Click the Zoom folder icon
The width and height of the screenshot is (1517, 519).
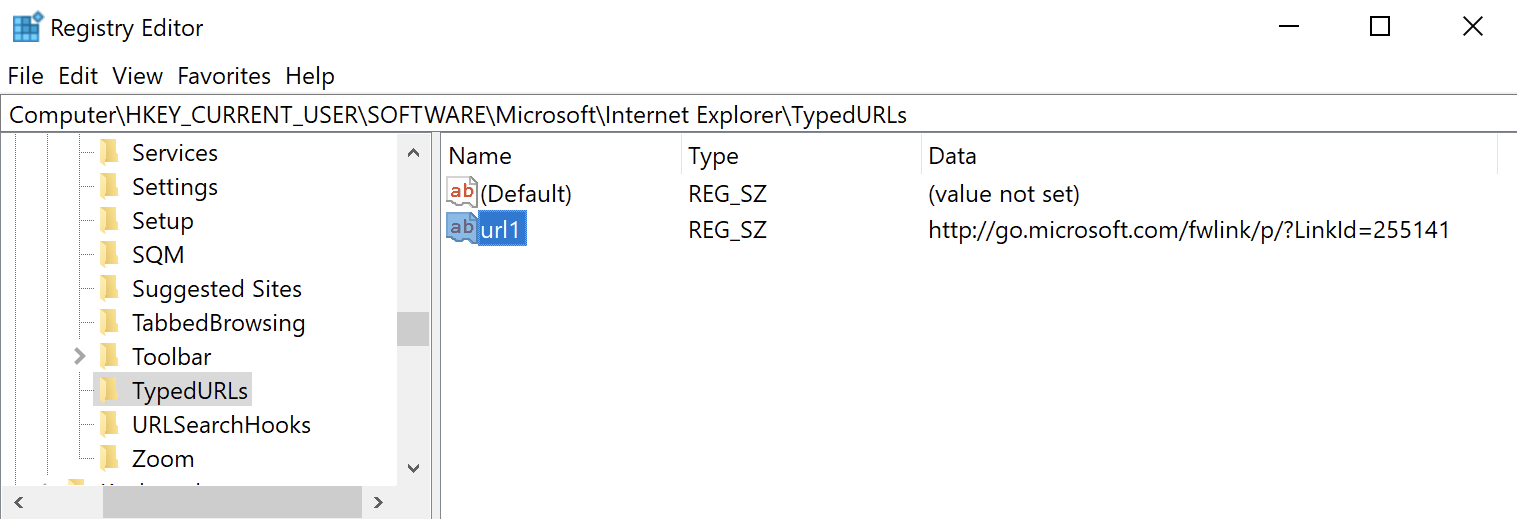(x=109, y=459)
